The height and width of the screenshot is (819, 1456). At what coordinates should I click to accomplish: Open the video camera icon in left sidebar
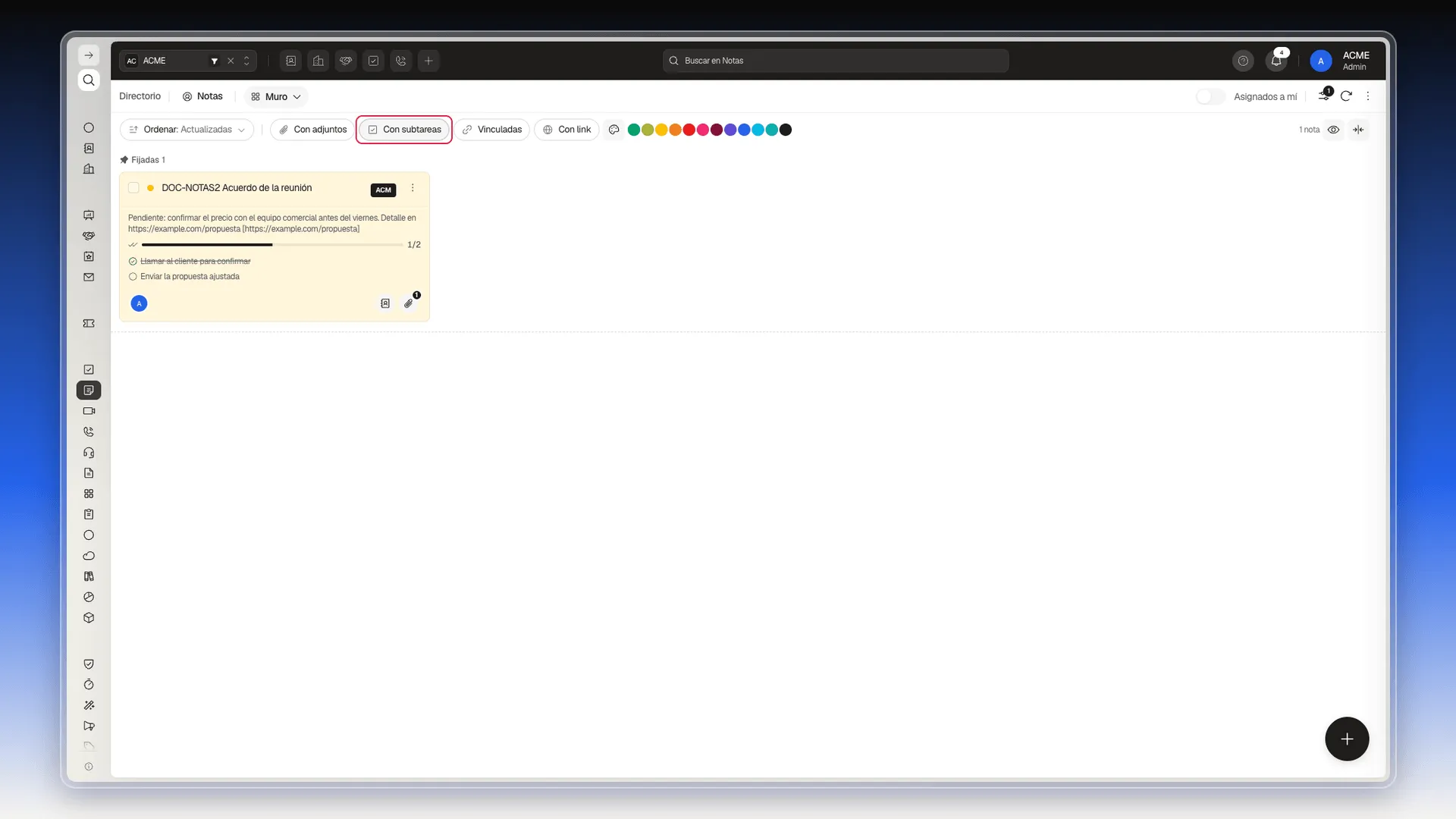[89, 411]
